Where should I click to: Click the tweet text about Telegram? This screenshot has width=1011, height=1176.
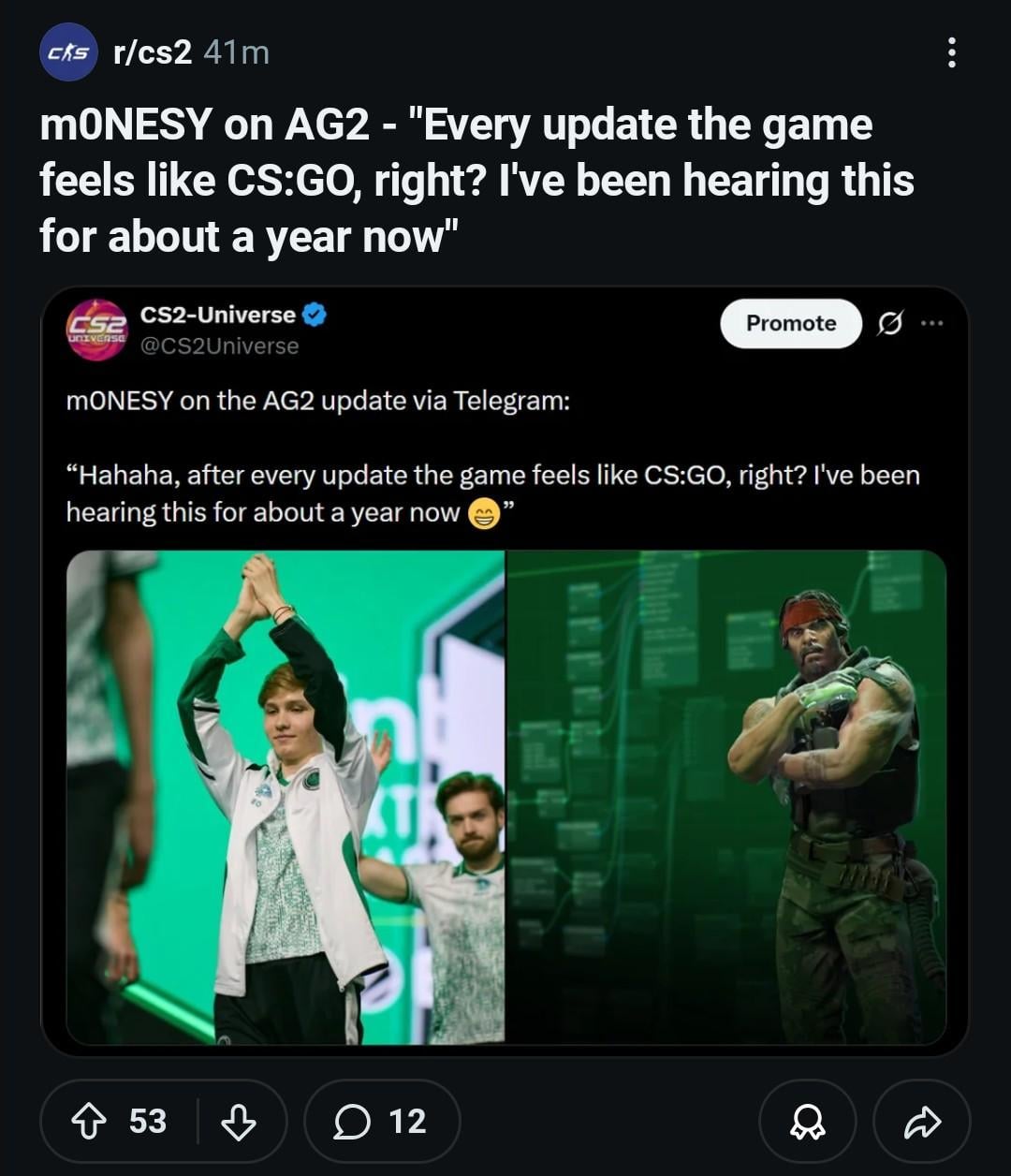[x=318, y=401]
